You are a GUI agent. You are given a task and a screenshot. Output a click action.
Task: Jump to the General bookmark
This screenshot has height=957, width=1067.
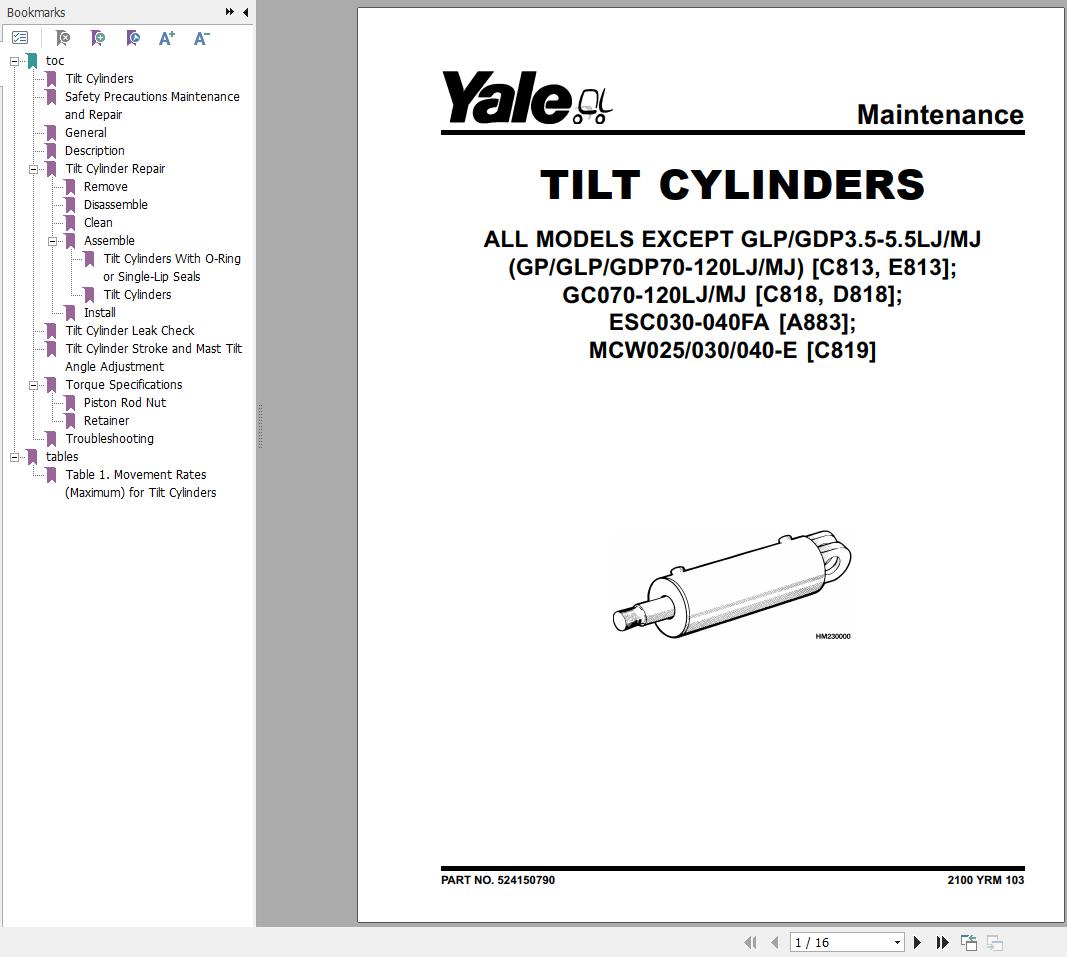[86, 133]
